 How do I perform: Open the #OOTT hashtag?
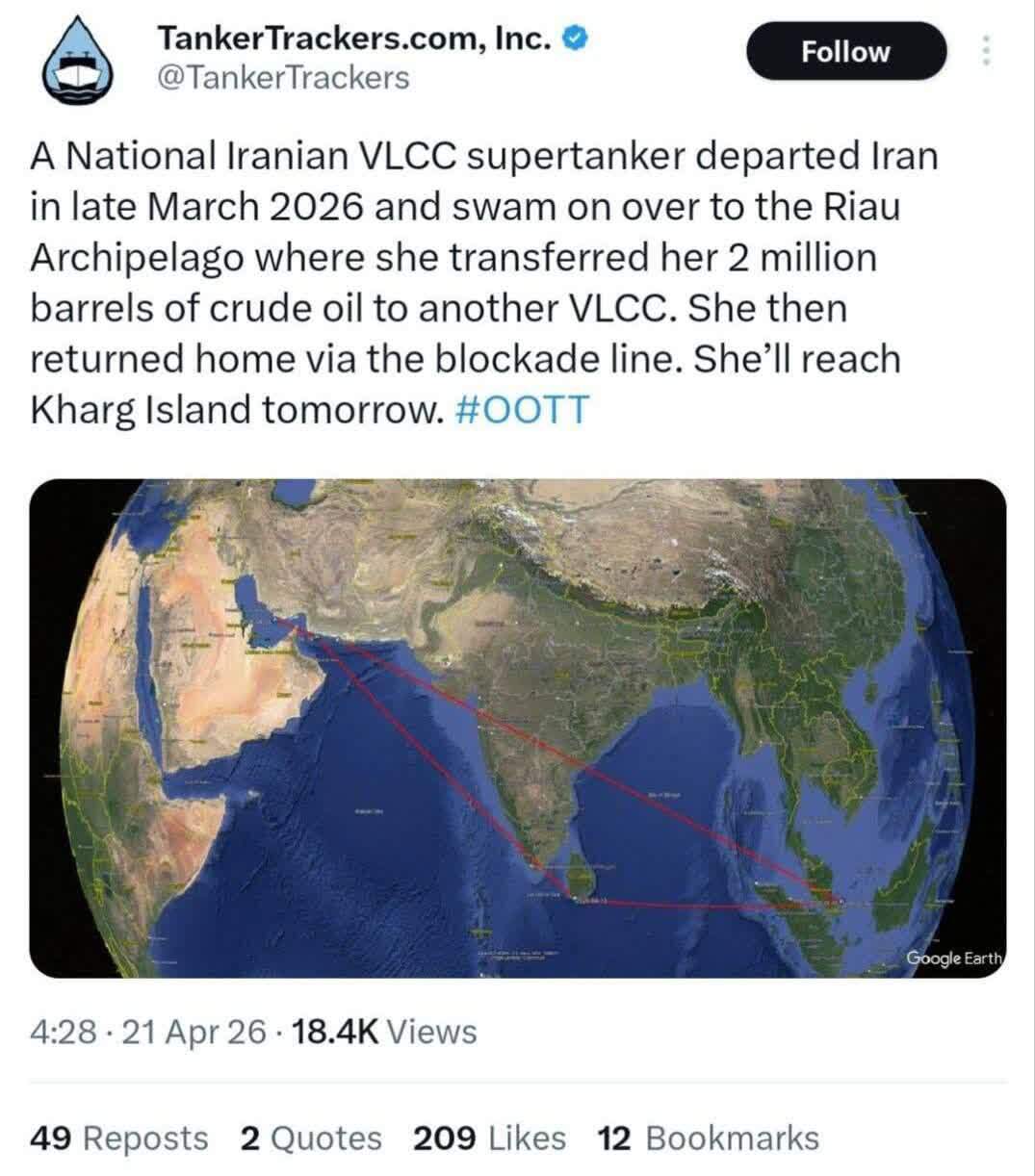pos(519,409)
